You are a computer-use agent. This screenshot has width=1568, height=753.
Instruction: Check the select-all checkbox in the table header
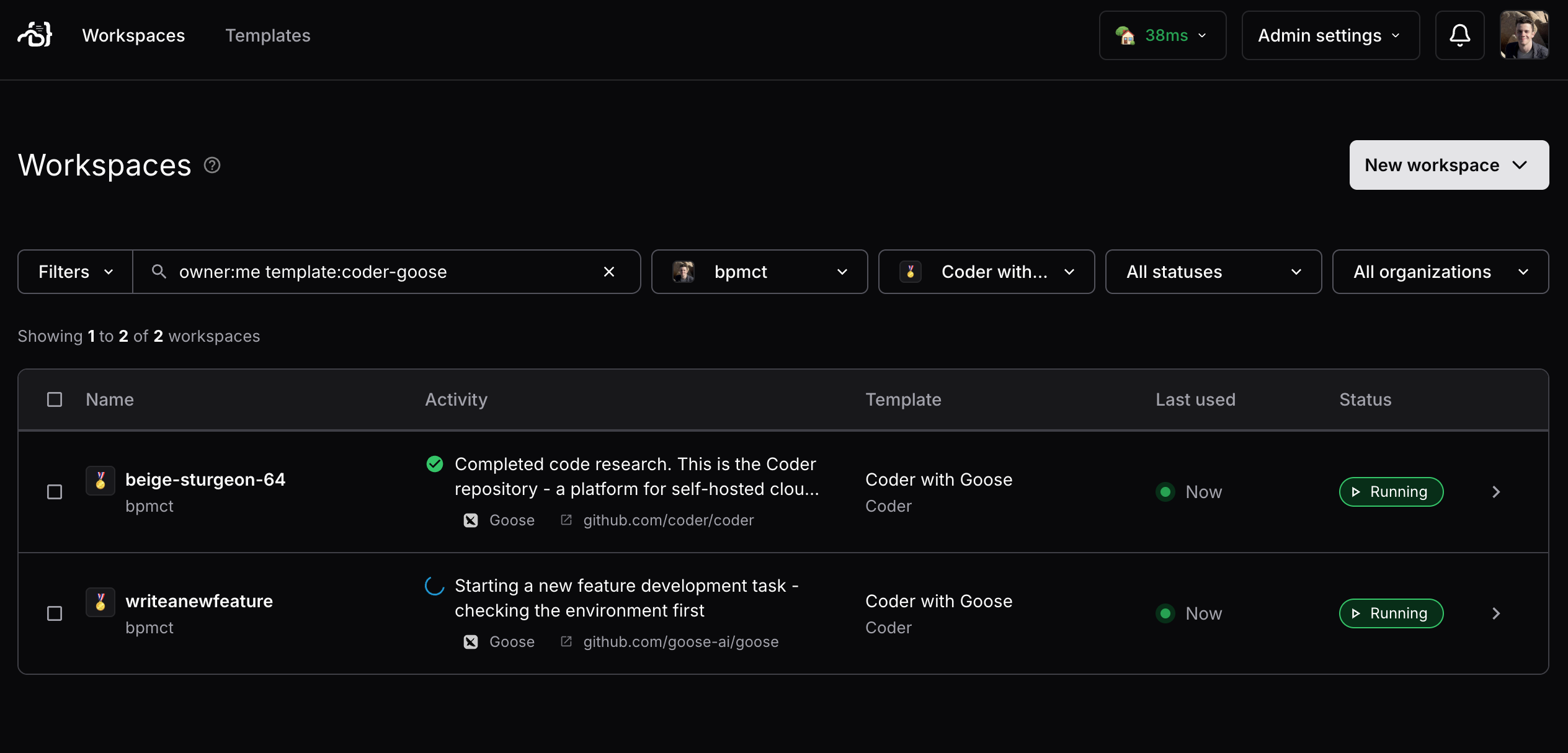[55, 399]
